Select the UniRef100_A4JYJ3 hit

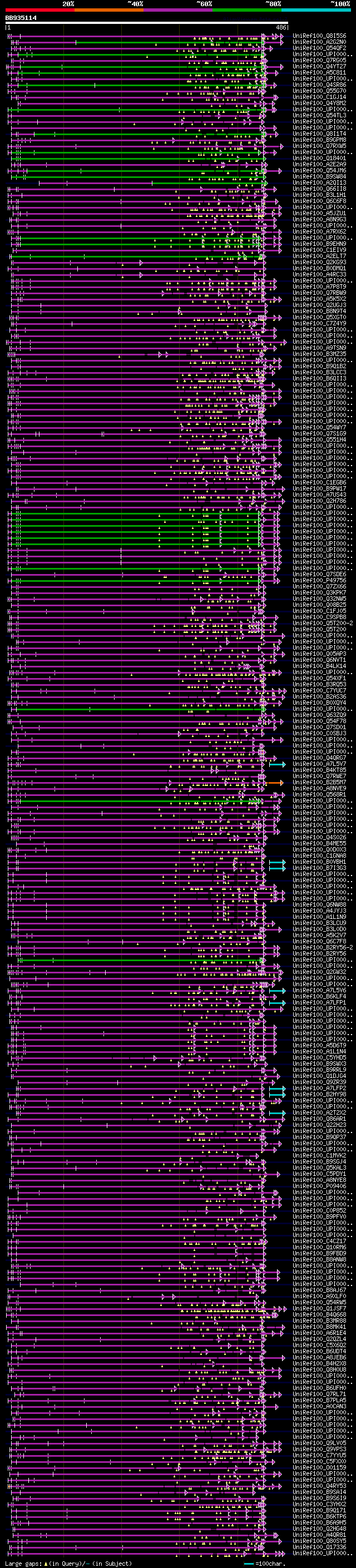(319, 911)
